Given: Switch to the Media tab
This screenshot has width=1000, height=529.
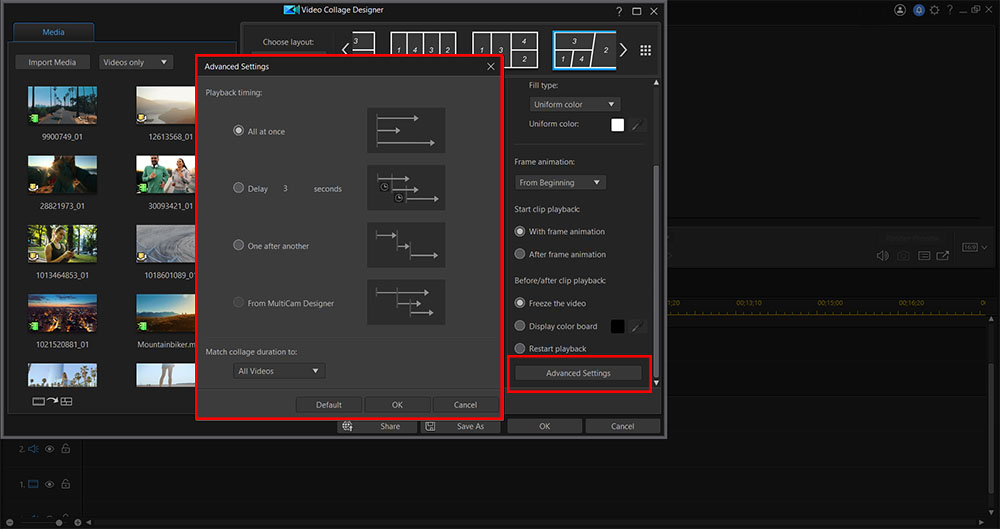Looking at the screenshot, I should [54, 32].
